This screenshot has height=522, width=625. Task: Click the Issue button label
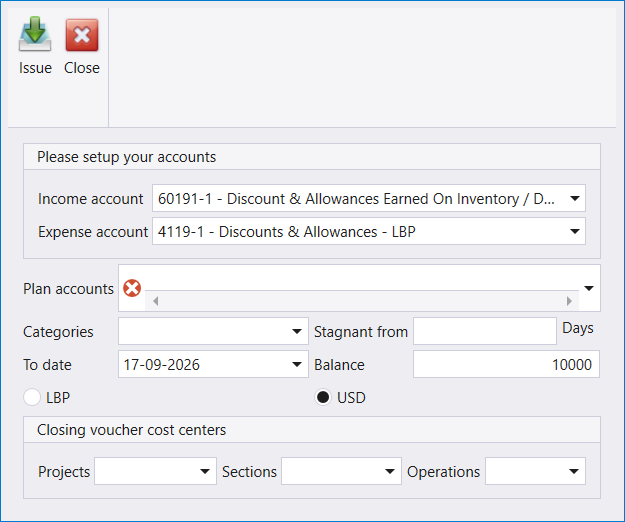point(35,68)
